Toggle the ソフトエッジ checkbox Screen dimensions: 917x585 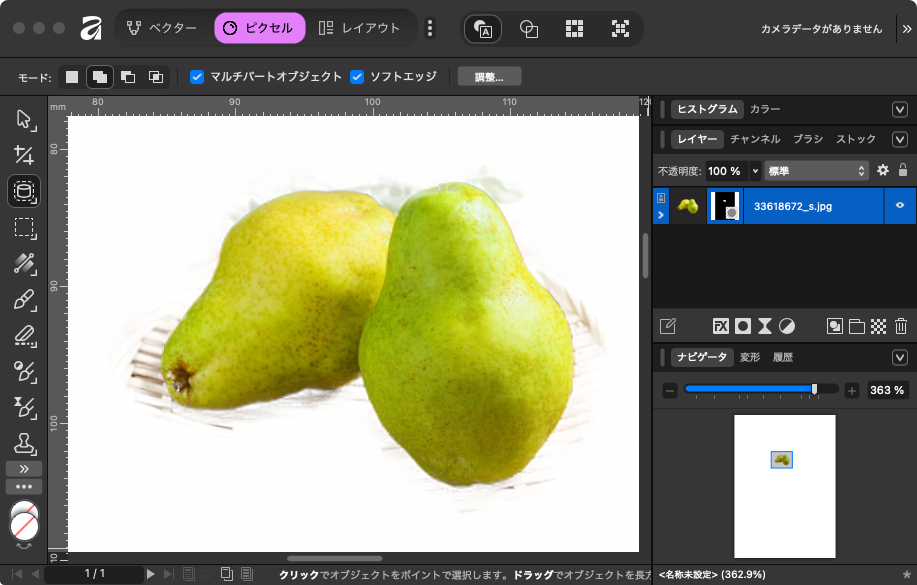click(x=357, y=77)
